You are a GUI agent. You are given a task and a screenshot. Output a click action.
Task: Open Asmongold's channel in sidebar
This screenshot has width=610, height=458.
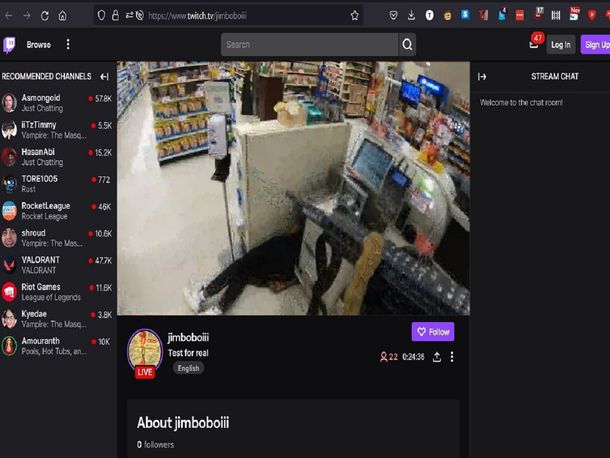57,103
